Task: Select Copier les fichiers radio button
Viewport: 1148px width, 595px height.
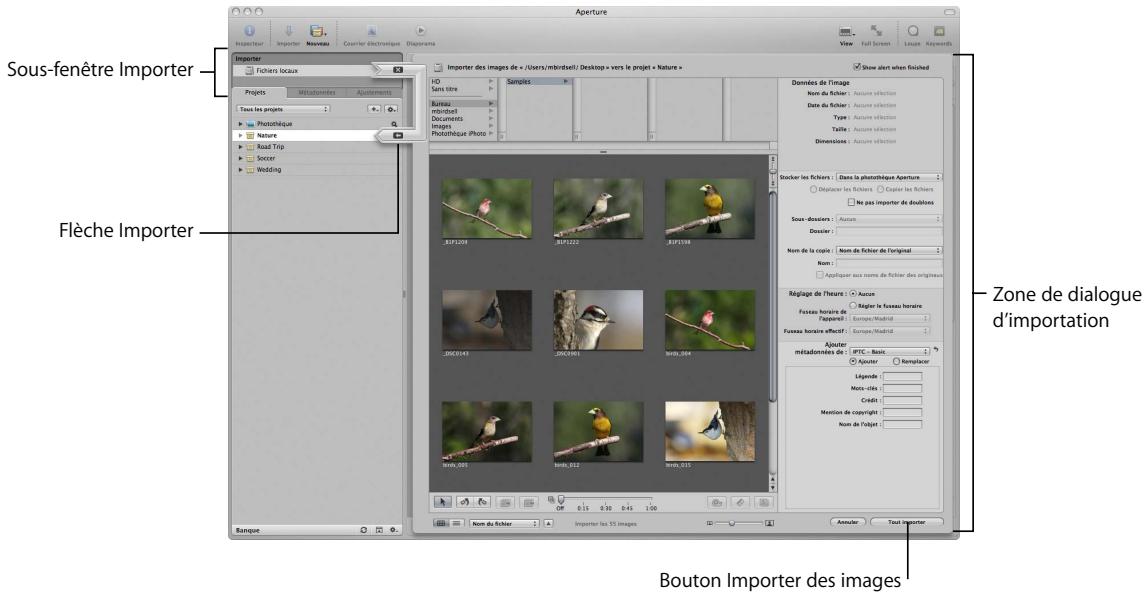Action: tap(880, 189)
